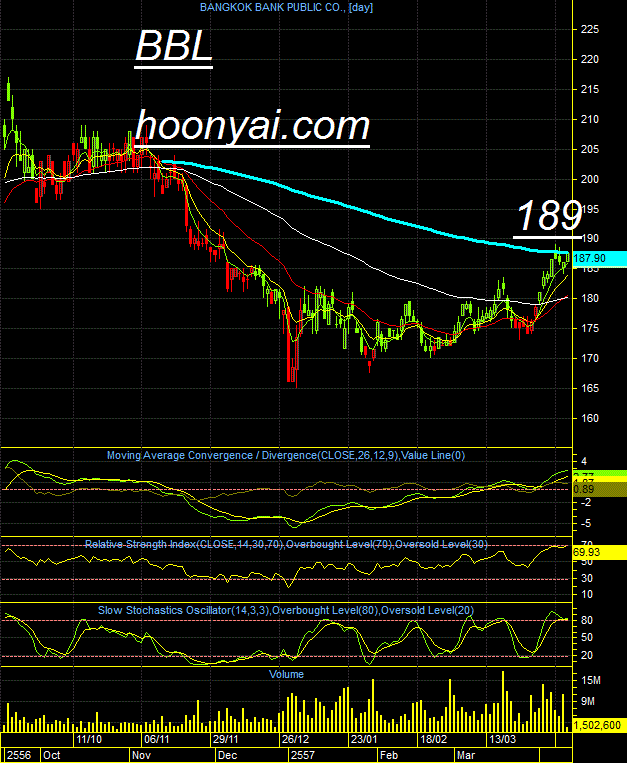627x765 pixels.
Task: Click the Slow Stochastics Oscillator indicator title
Action: click(286, 611)
